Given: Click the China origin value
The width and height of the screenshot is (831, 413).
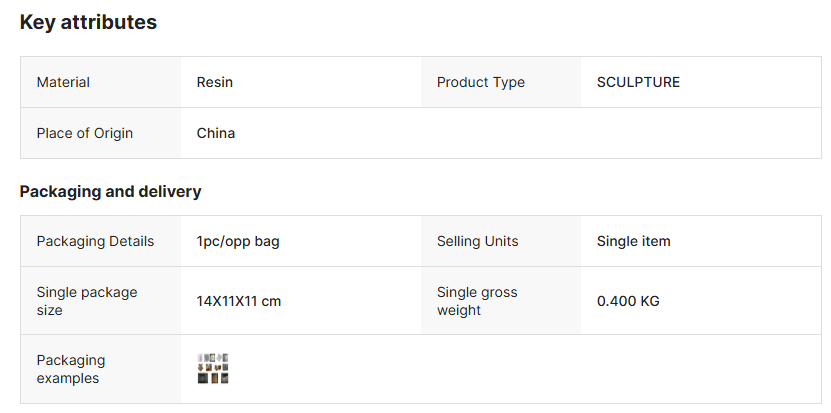Looking at the screenshot, I should [215, 133].
